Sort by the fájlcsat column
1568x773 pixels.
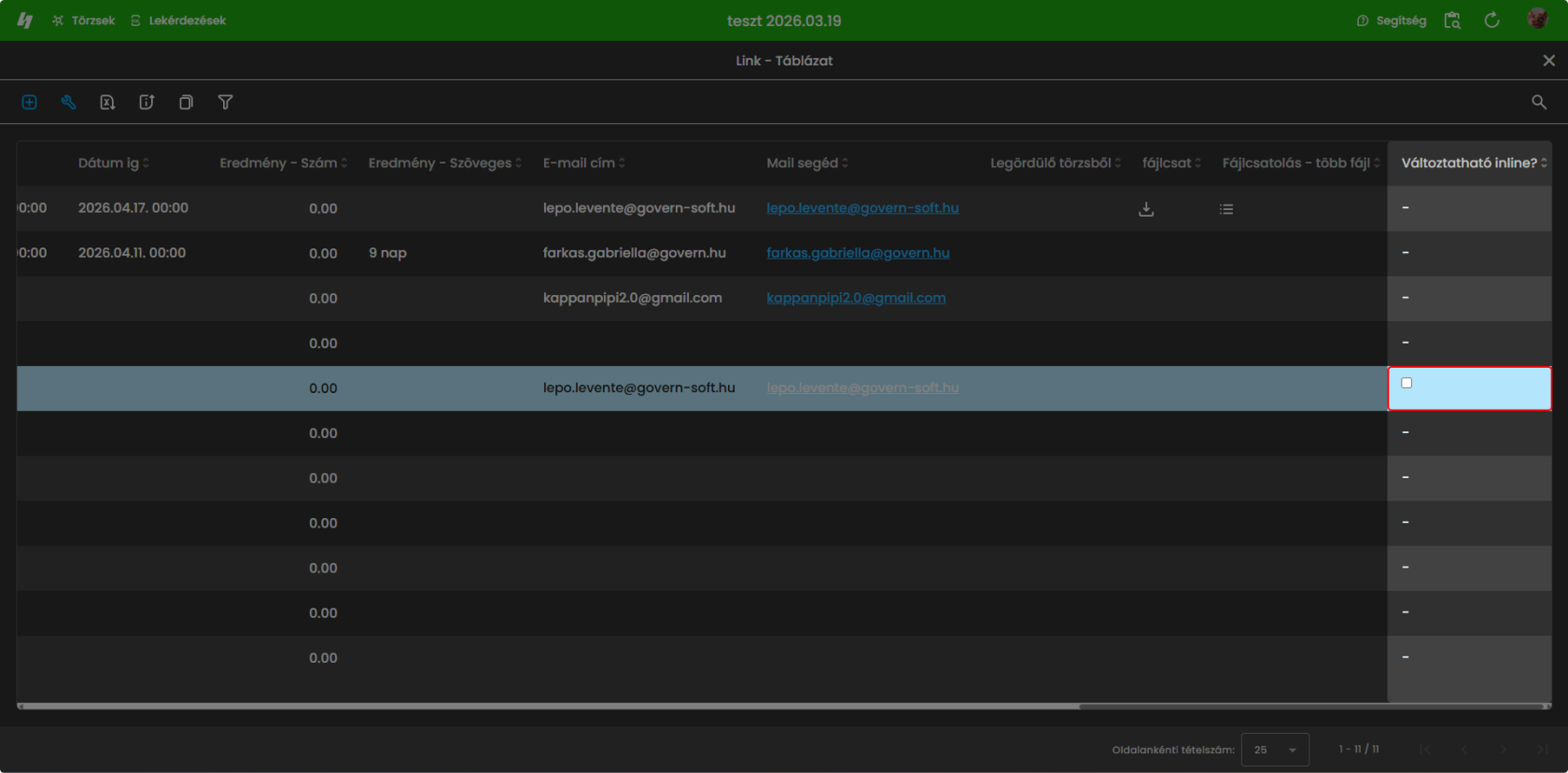(x=1171, y=162)
